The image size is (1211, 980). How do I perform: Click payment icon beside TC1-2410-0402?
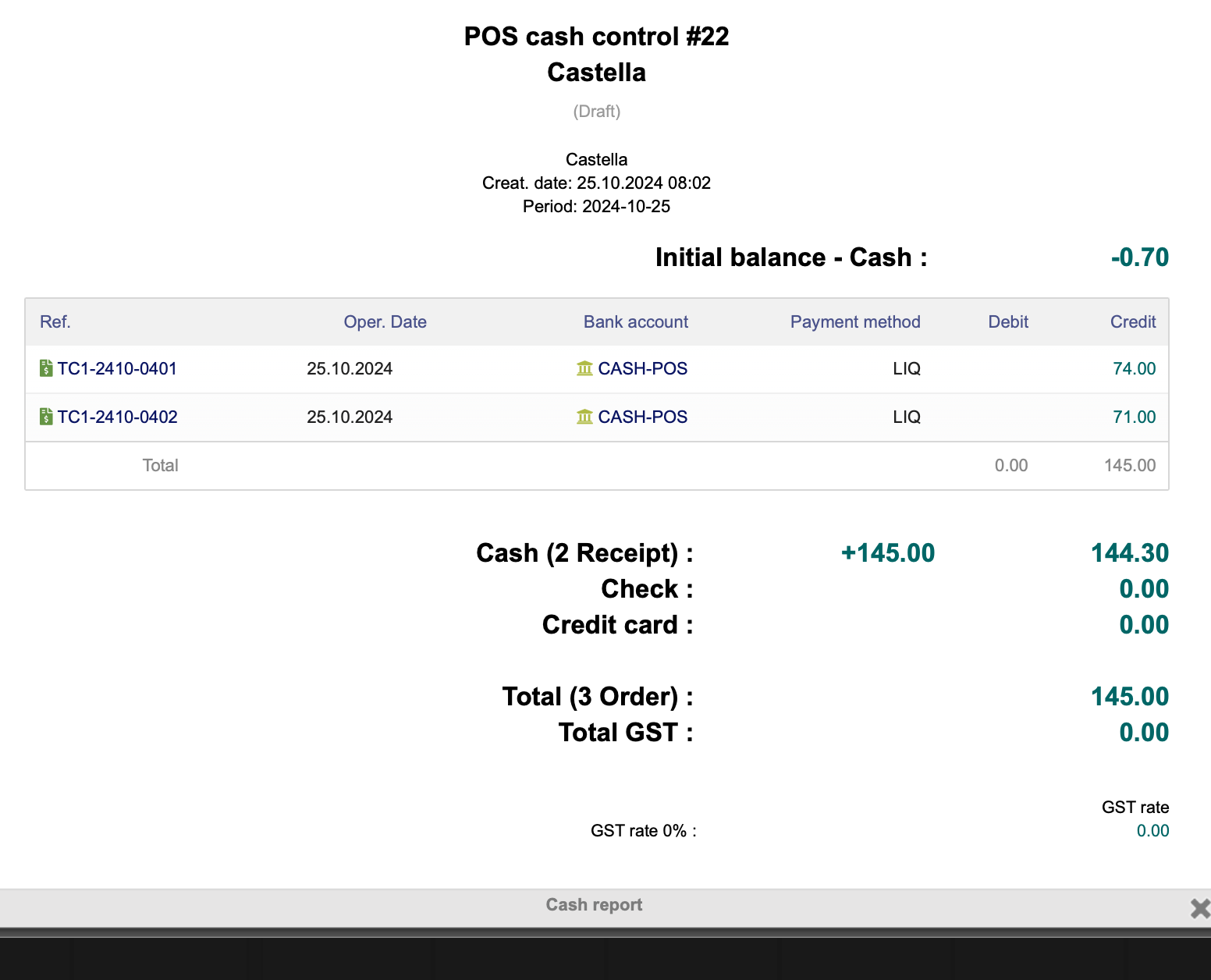[x=46, y=417]
